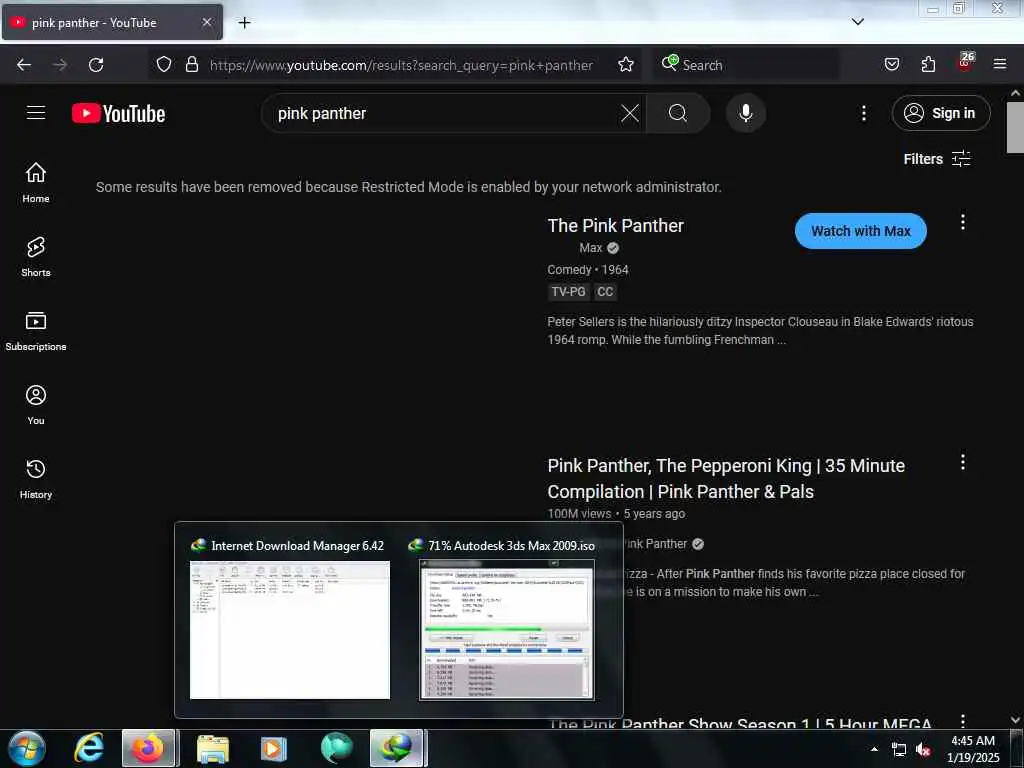Viewport: 1024px width, 768px height.
Task: Open Firefox application menu
Action: click(1000, 65)
